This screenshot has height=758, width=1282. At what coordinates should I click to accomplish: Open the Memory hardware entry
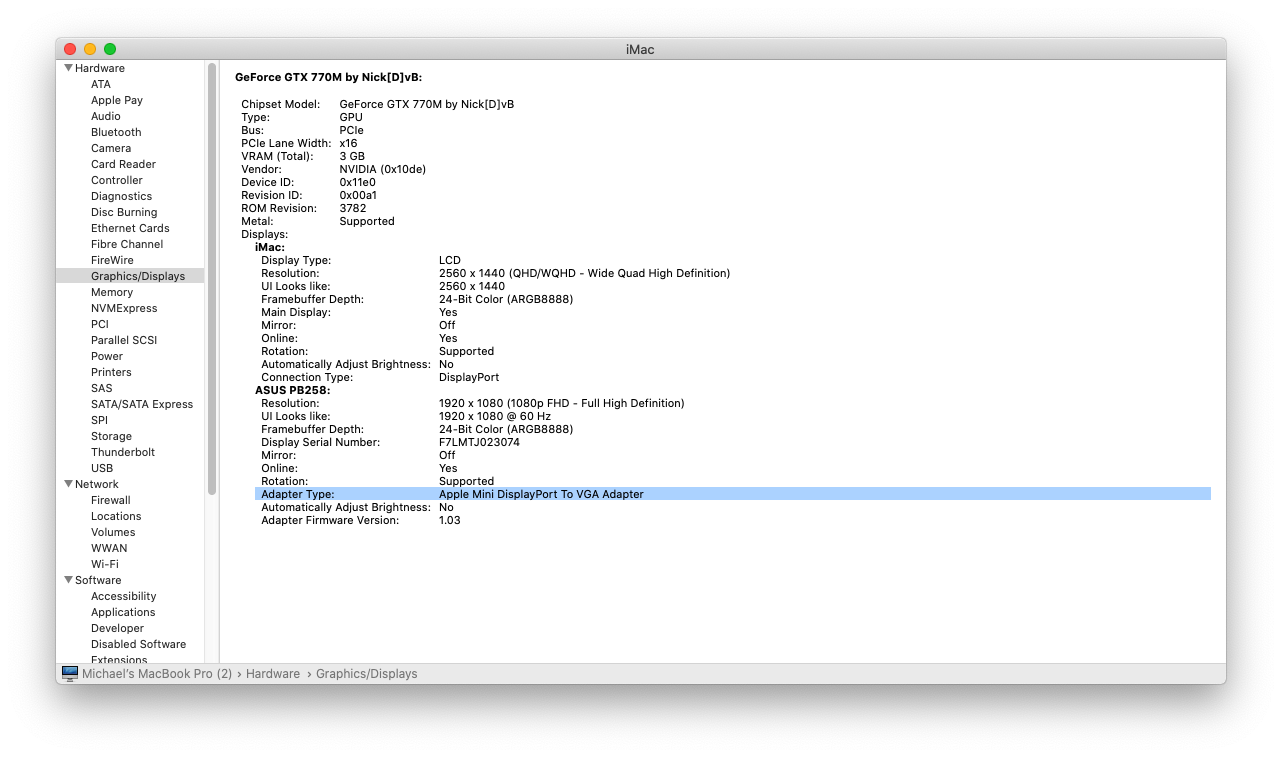pos(112,292)
